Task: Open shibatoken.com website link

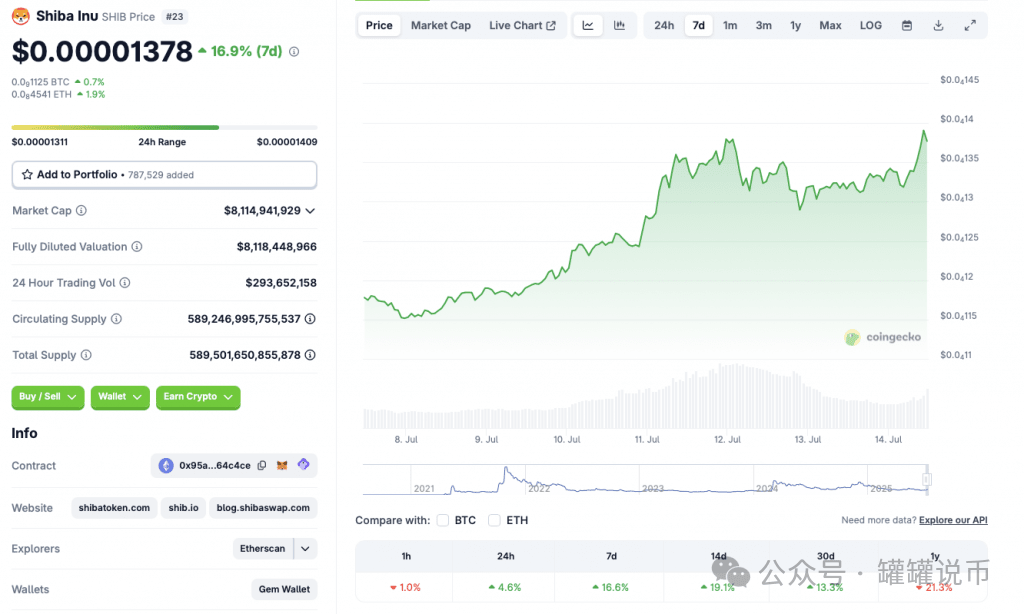Action: (x=114, y=508)
